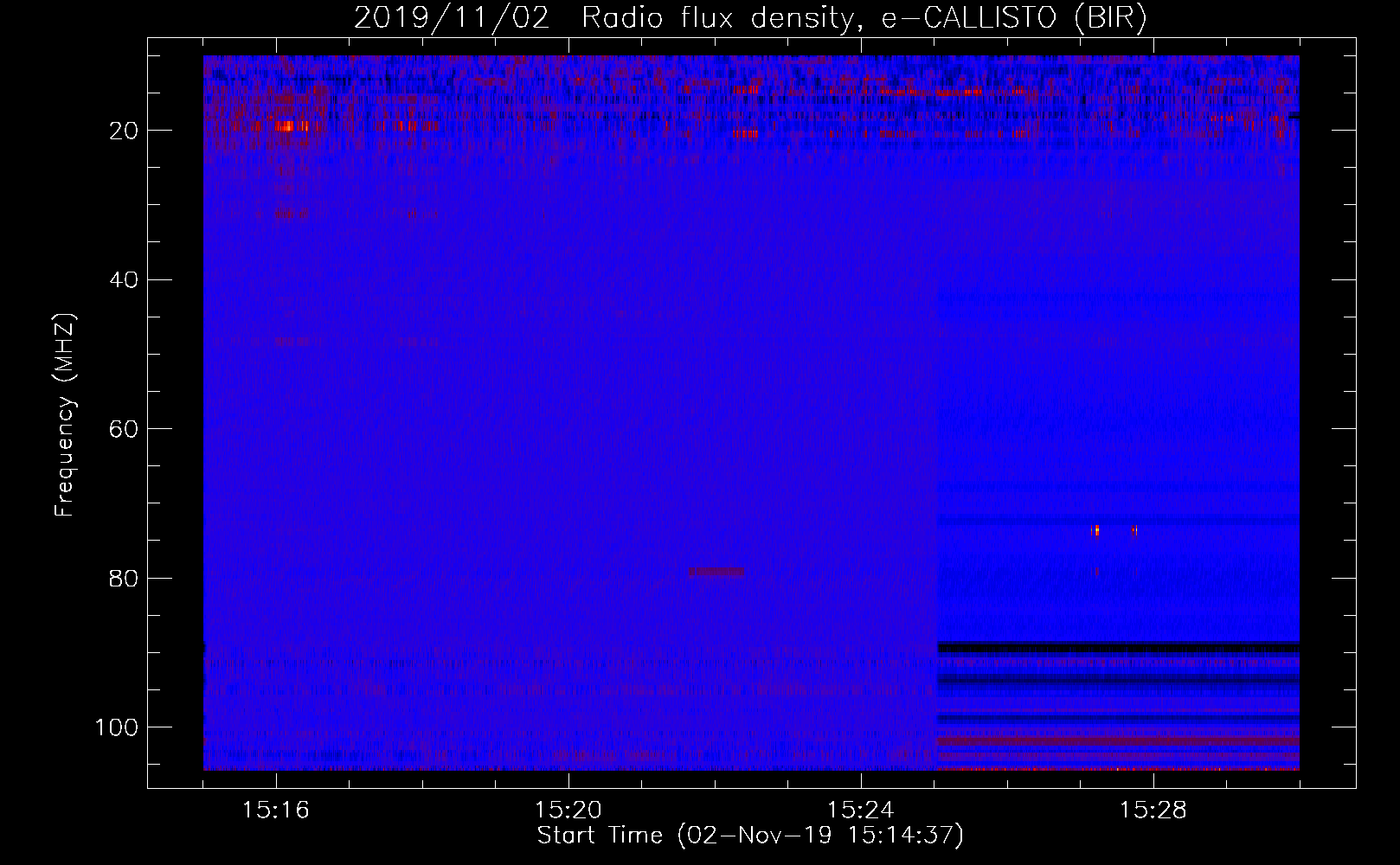Click the plot title text '2019/11/02 Radio flux density, e-CALLISTO (BIR)'
The image size is (1400, 865).
point(751,17)
